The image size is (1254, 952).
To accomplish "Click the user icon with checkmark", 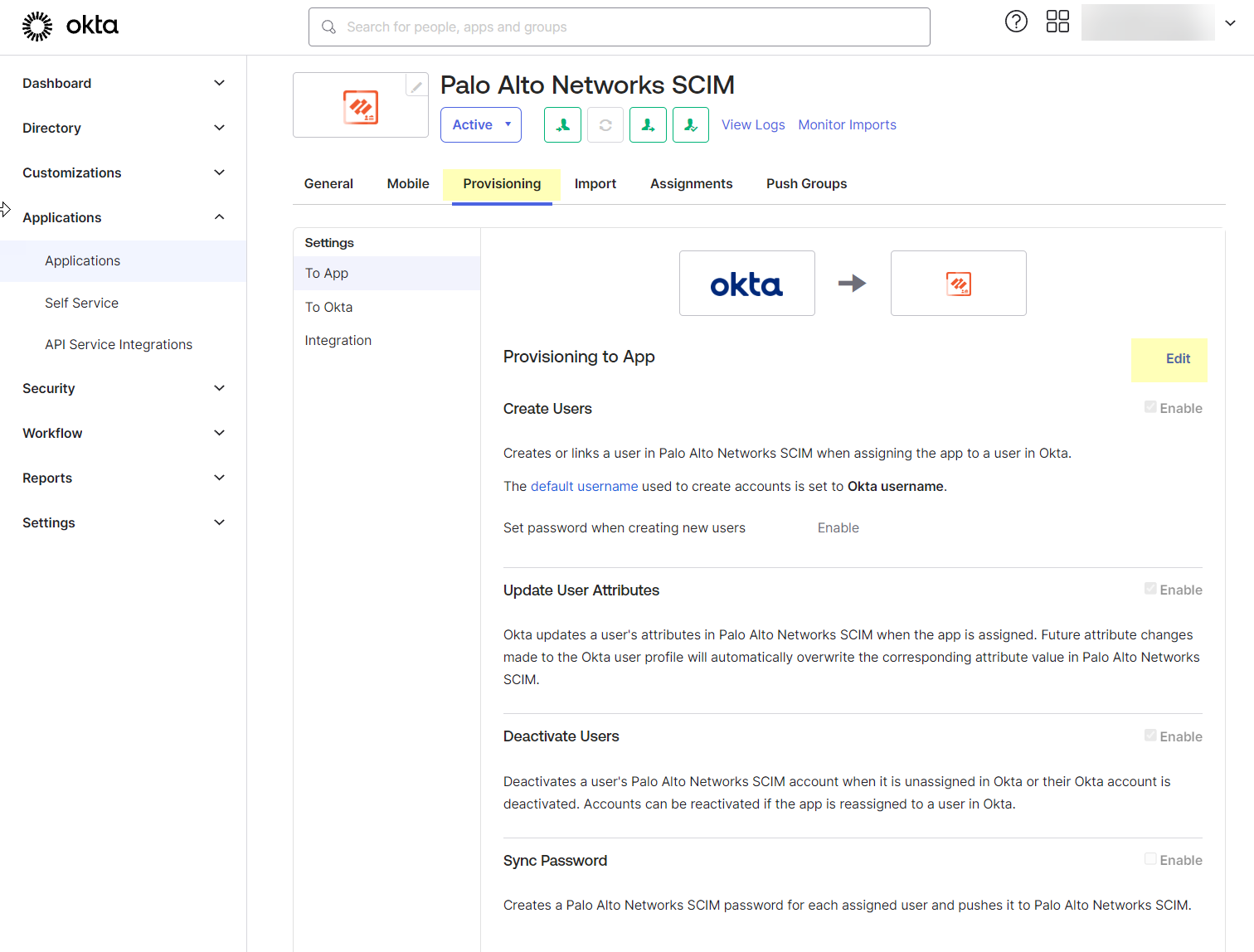I will [690, 125].
